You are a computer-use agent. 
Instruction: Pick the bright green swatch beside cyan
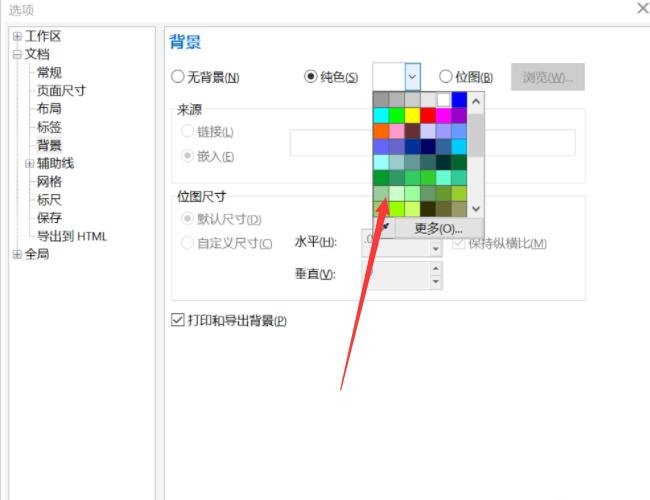pos(397,115)
